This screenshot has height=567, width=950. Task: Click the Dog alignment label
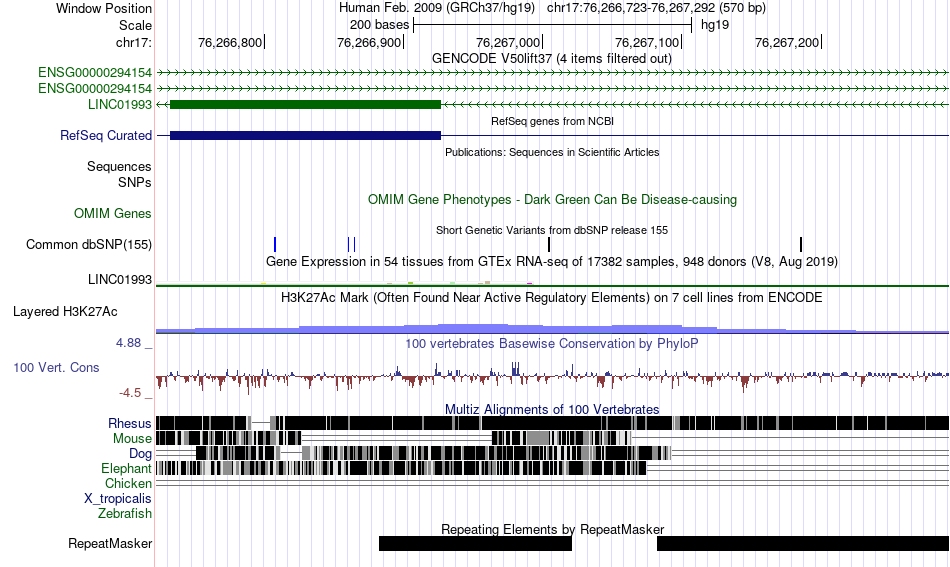(x=140, y=454)
